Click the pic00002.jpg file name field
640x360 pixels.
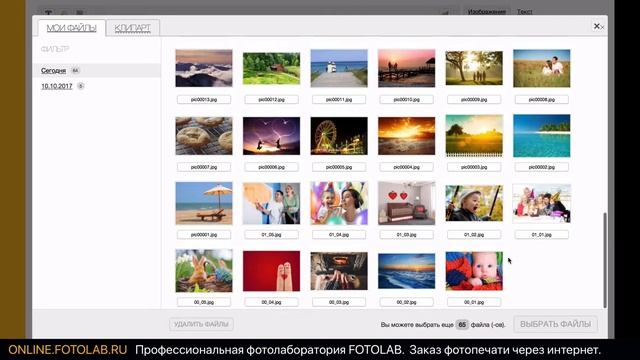(x=542, y=167)
